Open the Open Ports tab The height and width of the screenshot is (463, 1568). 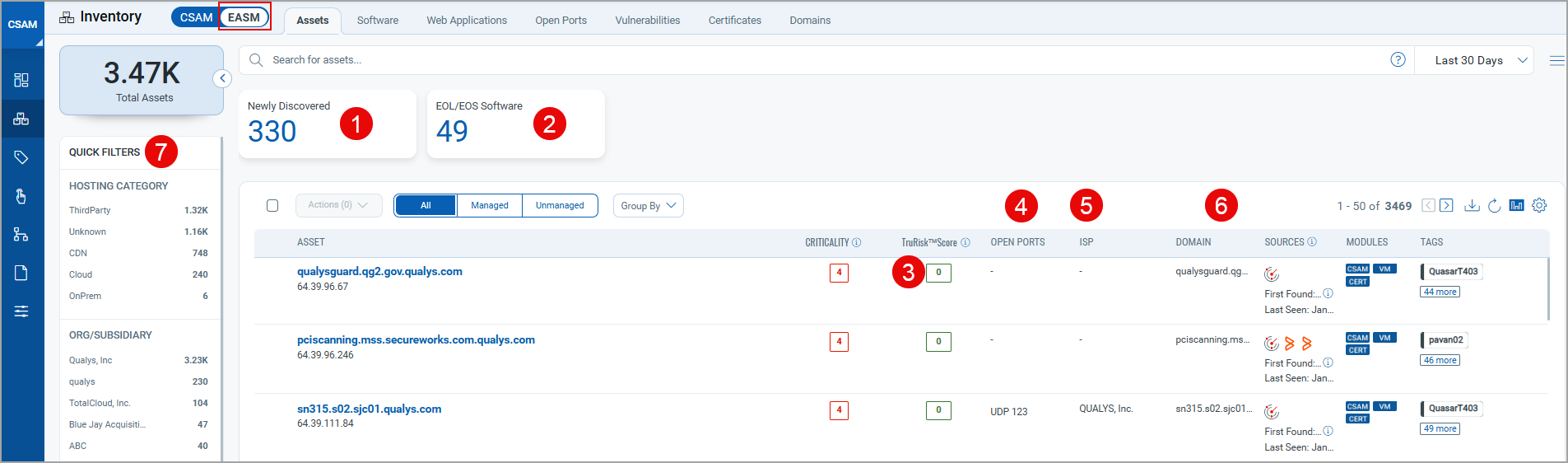[561, 21]
